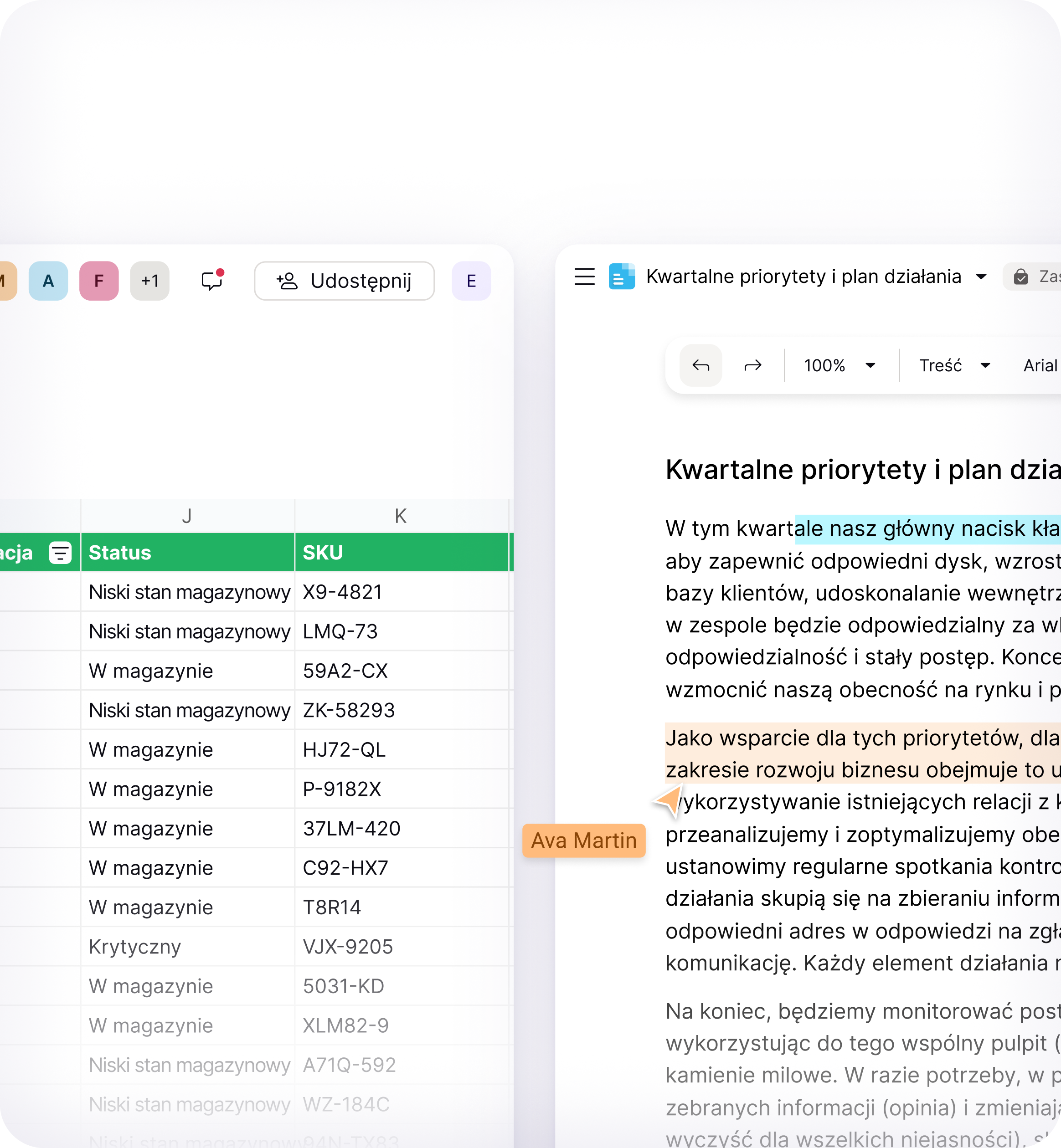
Task: Open the hamburger menu in the document window
Action: 584,277
